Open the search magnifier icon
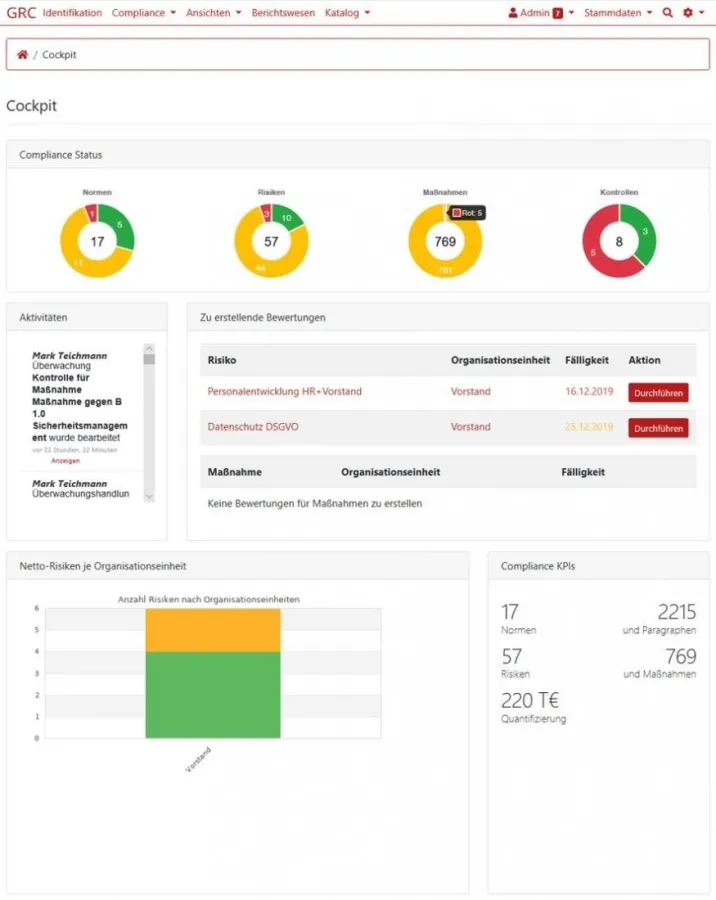The height and width of the screenshot is (900, 716). [667, 13]
